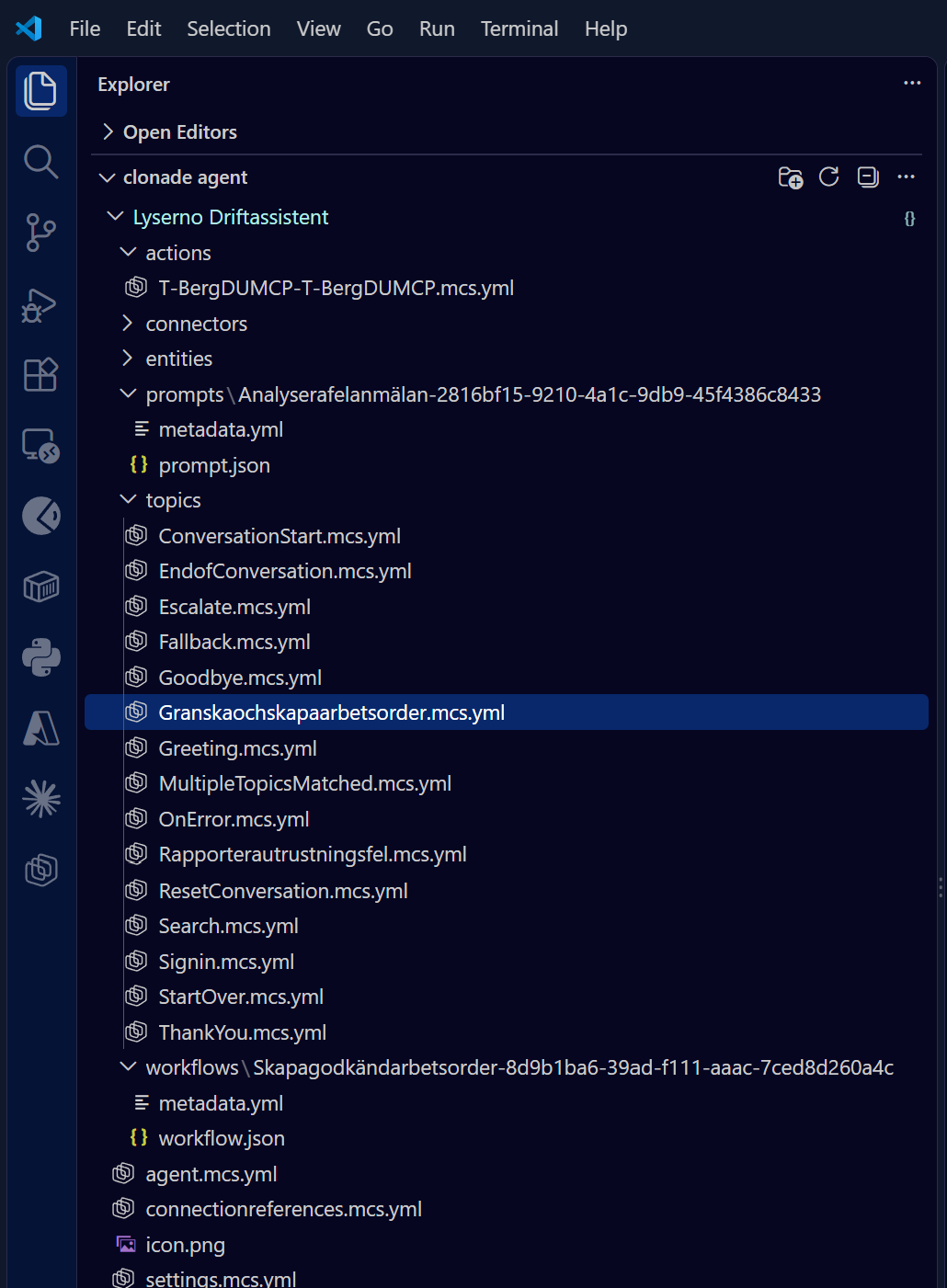Open the Azure activity bar icon
The height and width of the screenshot is (1288, 947).
click(x=40, y=728)
